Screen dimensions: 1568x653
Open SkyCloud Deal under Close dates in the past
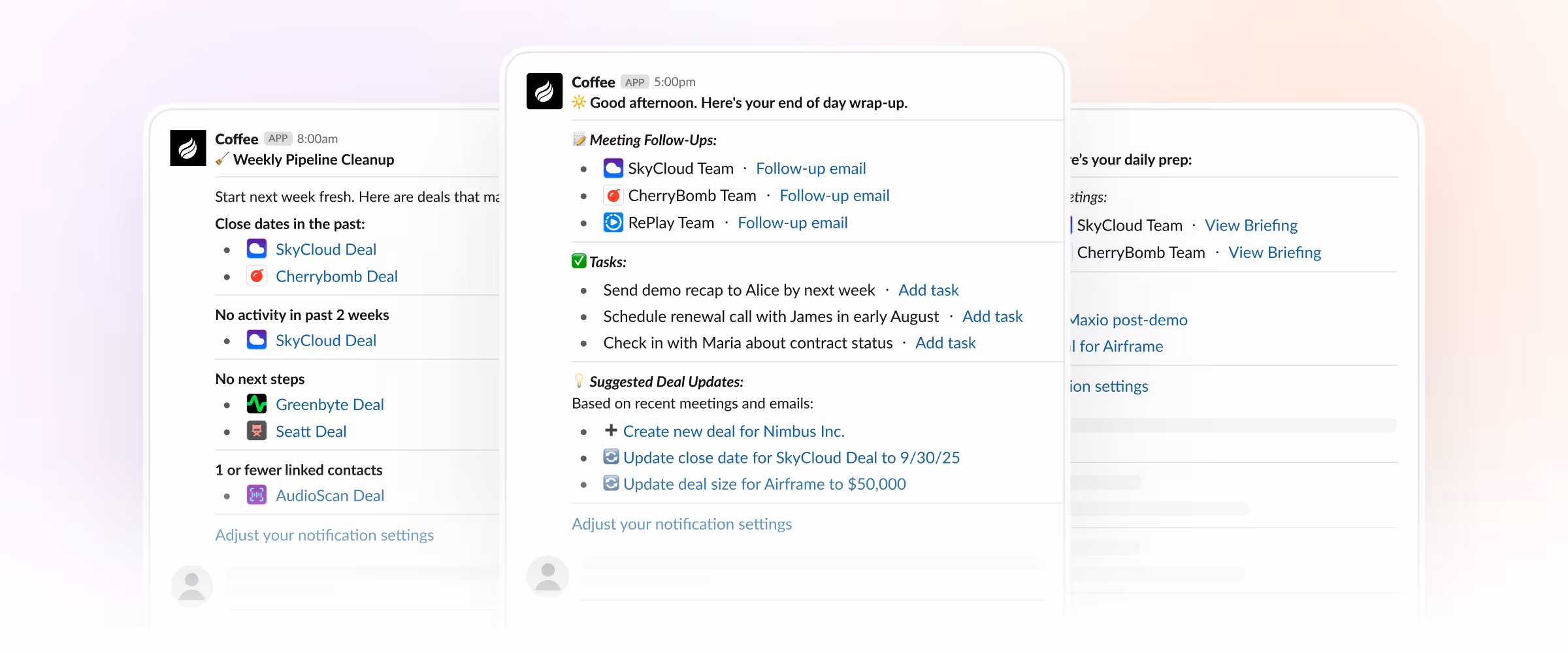(326, 249)
